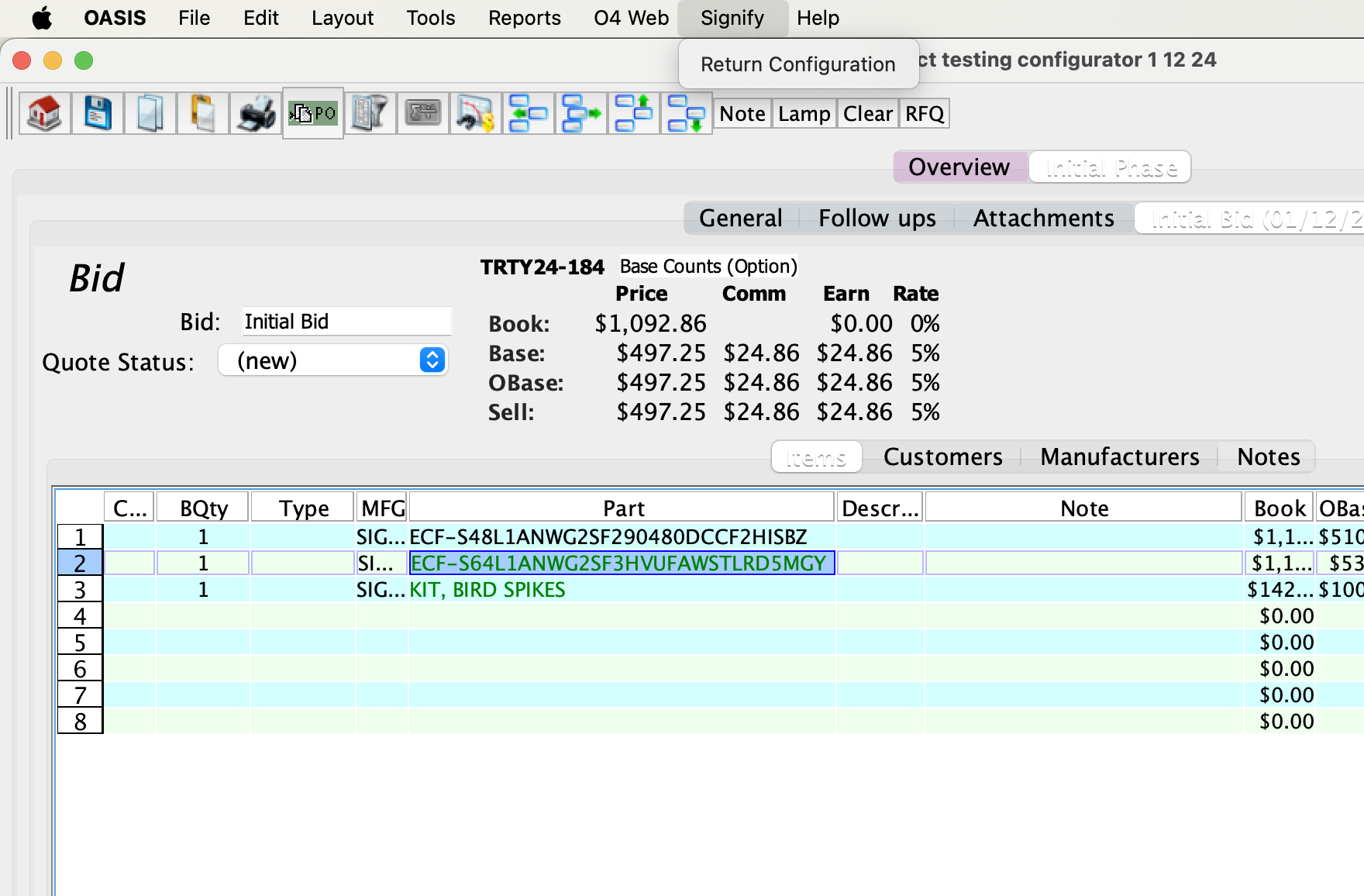
Task: Open the Print toolbar icon
Action: (254, 113)
